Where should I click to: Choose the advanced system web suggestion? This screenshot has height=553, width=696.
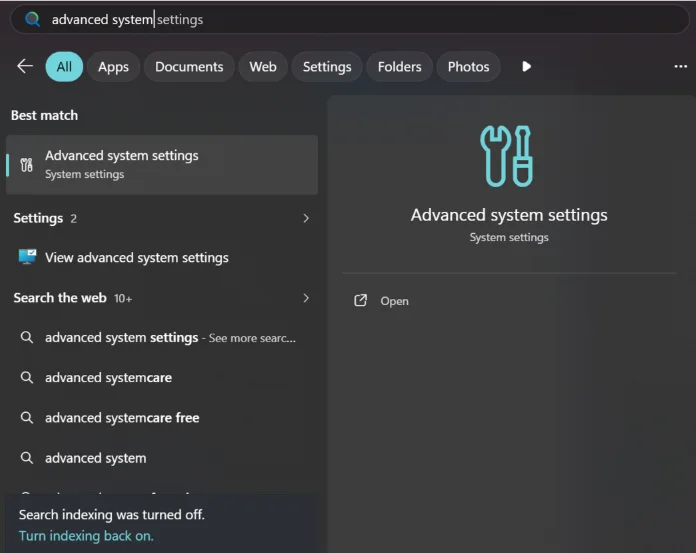tap(162, 458)
